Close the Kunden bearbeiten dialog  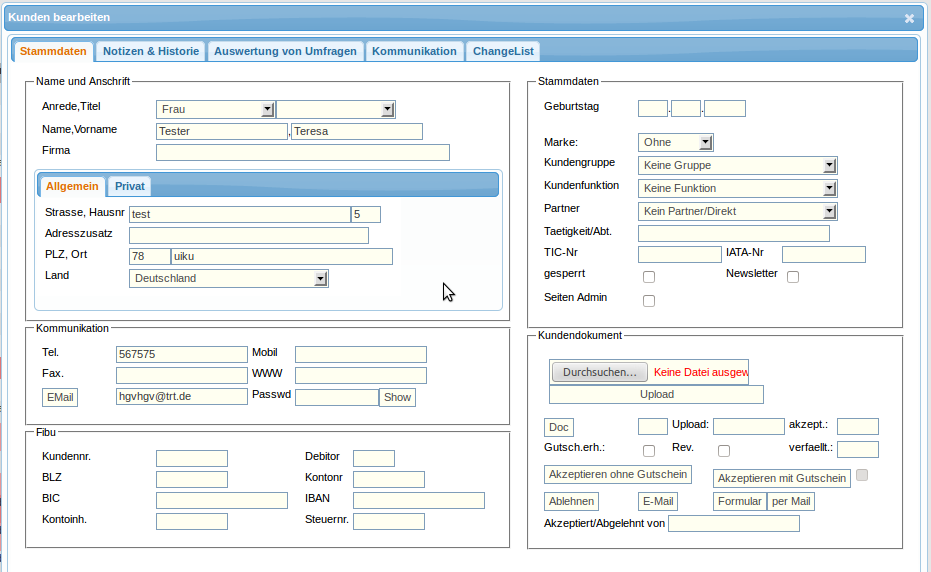click(909, 18)
